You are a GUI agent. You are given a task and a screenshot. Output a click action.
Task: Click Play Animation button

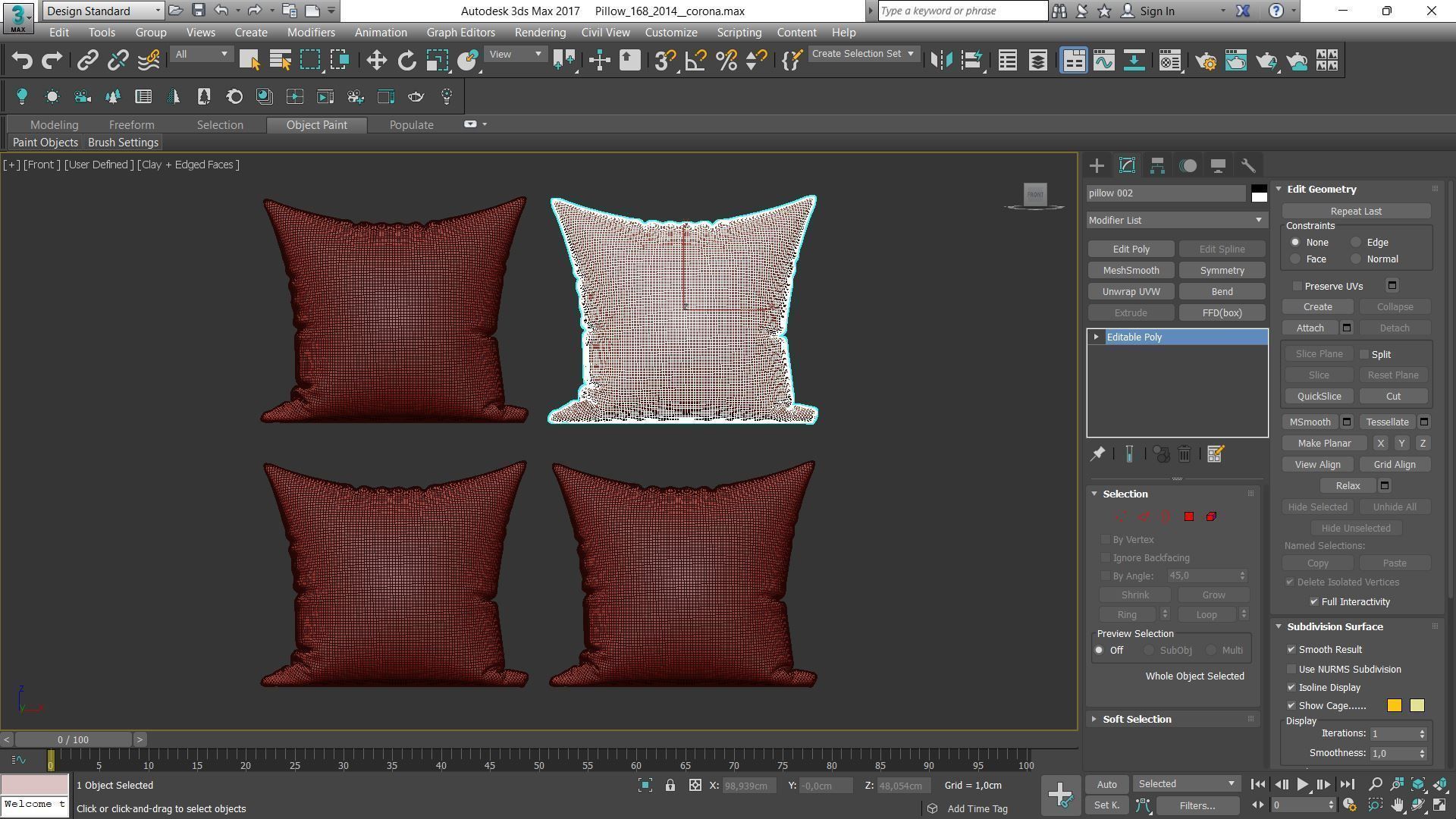coord(1302,785)
